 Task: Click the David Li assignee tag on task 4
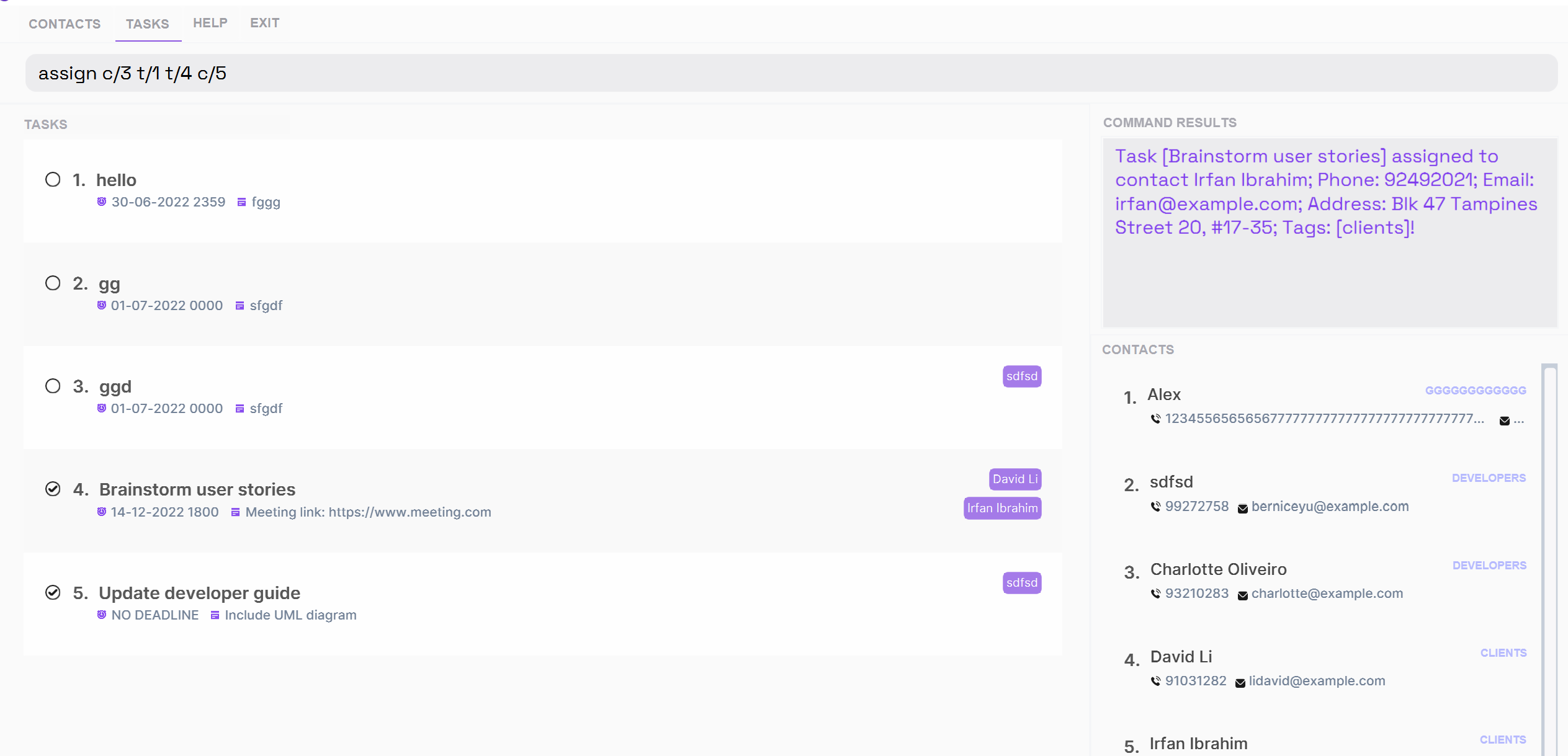1015,479
